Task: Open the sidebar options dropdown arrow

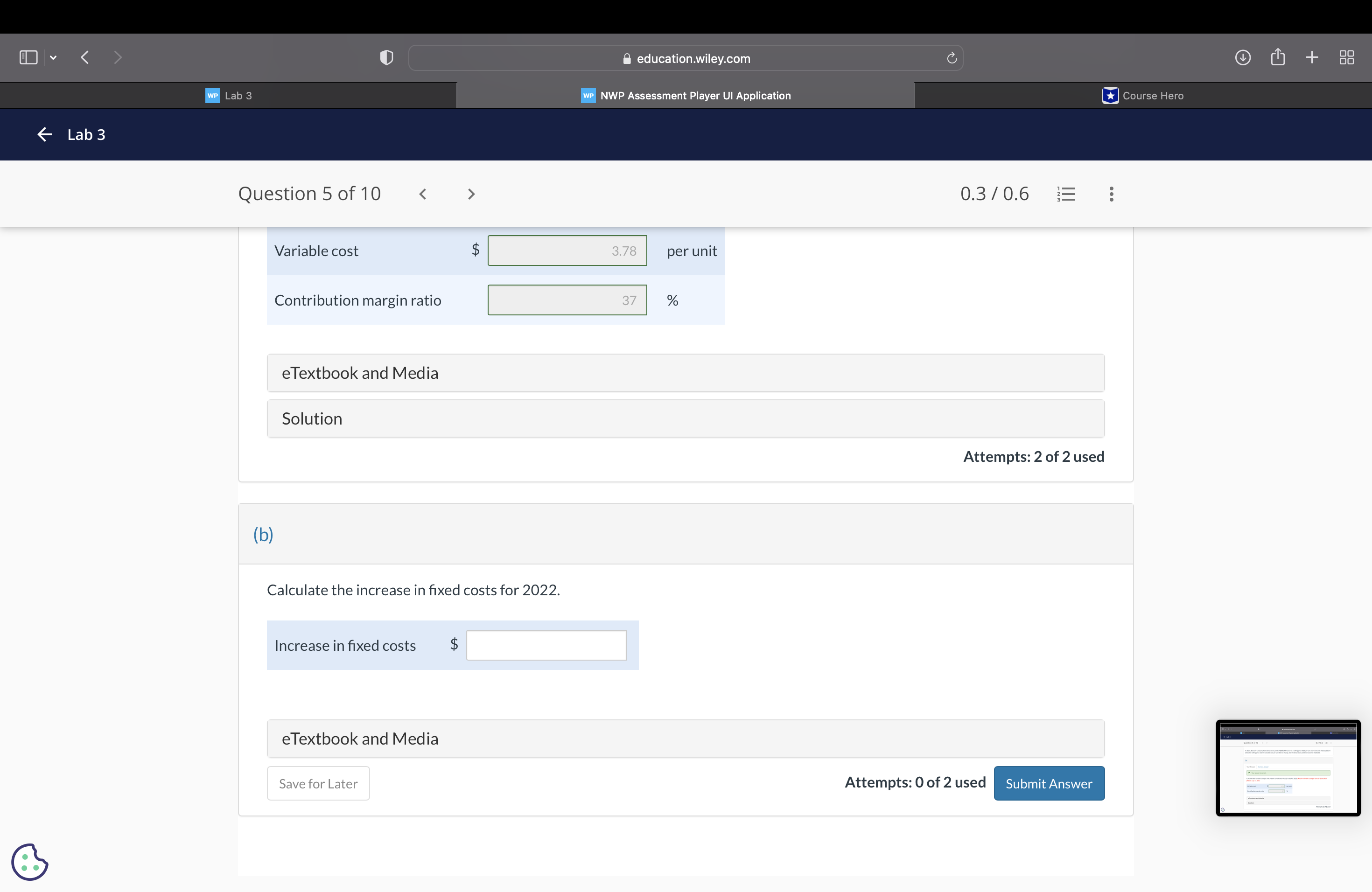Action: coord(53,57)
